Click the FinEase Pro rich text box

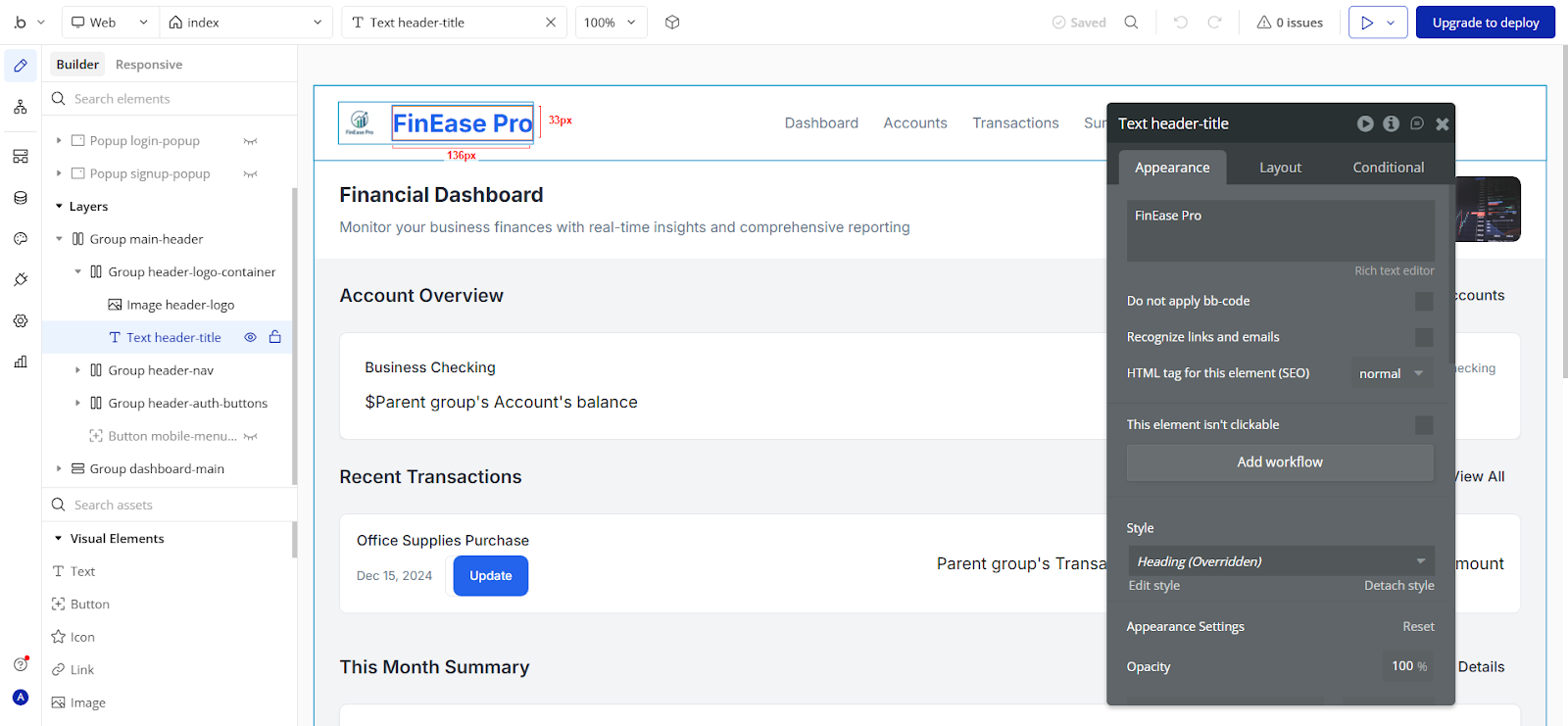[1280, 231]
